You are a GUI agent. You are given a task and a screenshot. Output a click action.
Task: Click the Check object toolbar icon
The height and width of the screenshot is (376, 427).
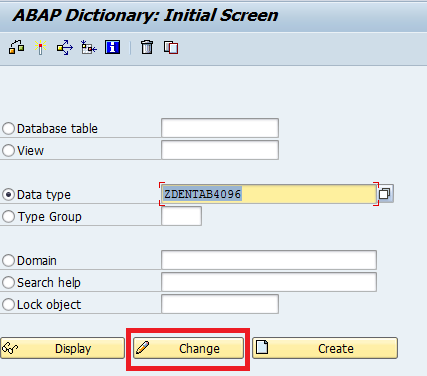coord(16,47)
